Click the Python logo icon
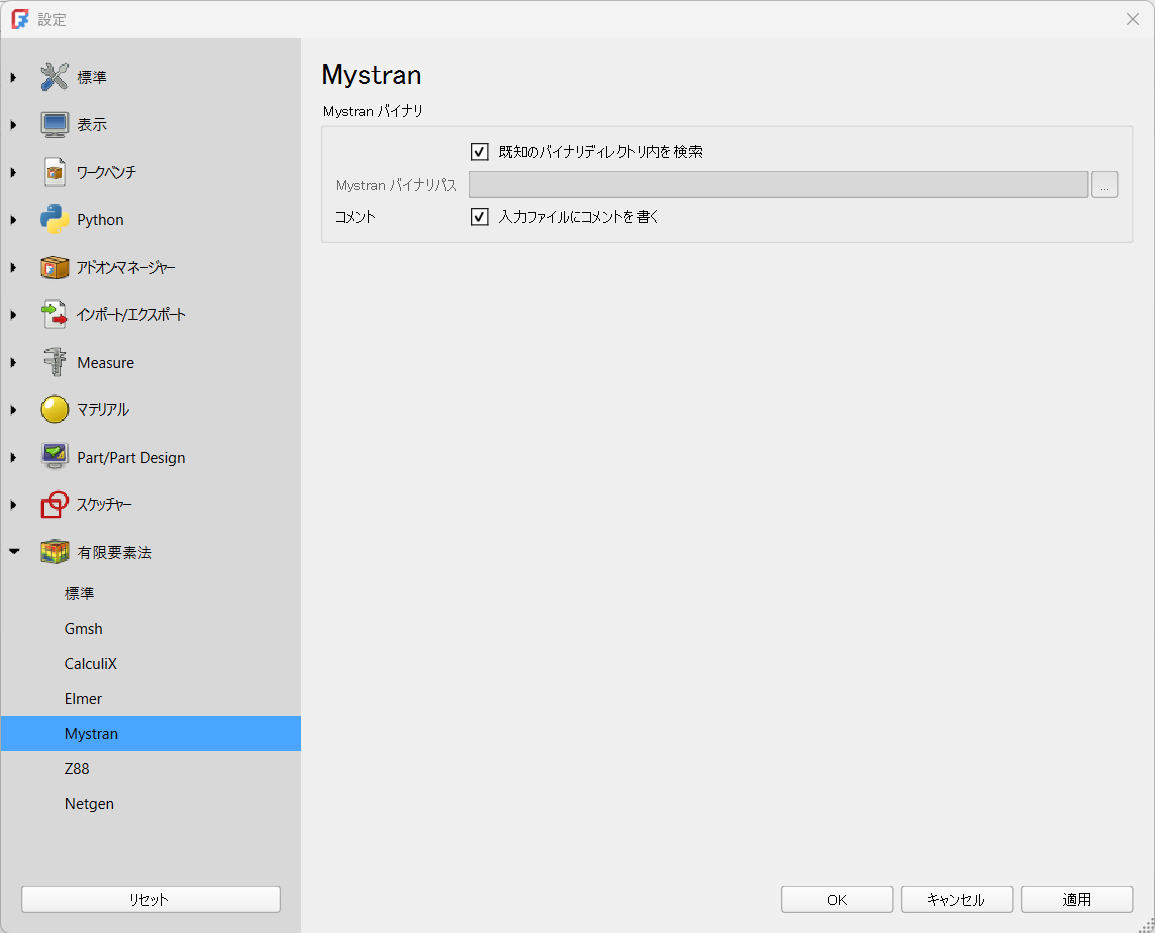 click(x=54, y=220)
